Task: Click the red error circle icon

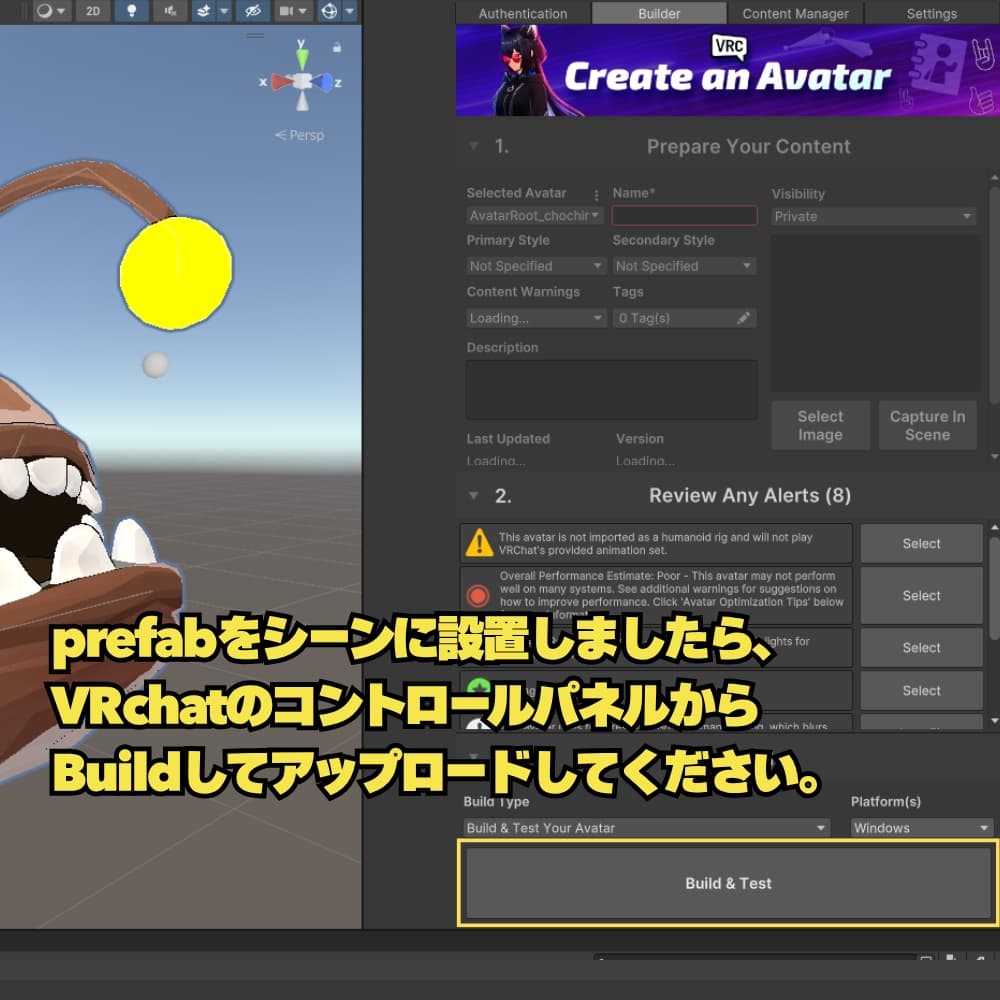Action: pos(478,596)
